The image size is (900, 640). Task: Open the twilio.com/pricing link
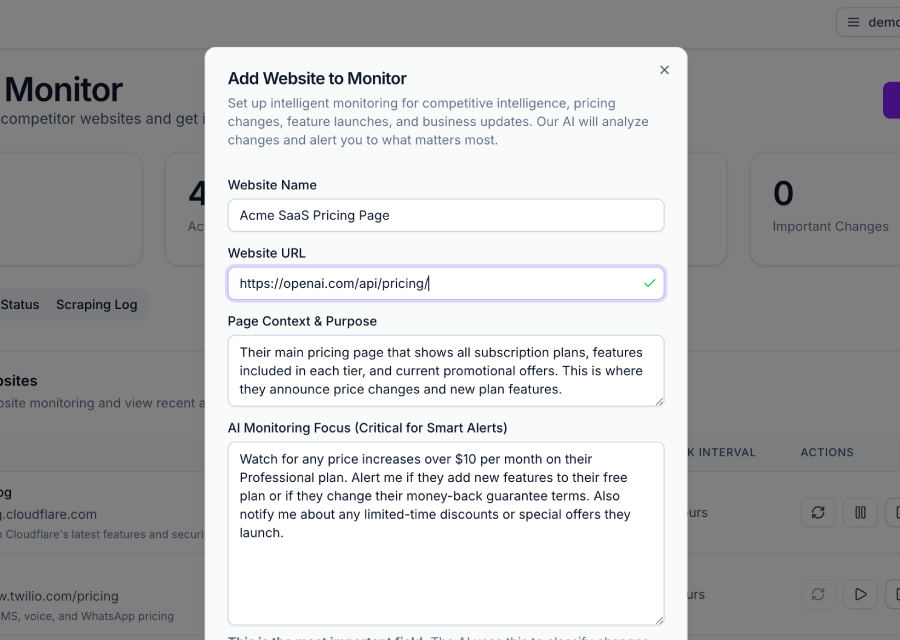tap(60, 596)
